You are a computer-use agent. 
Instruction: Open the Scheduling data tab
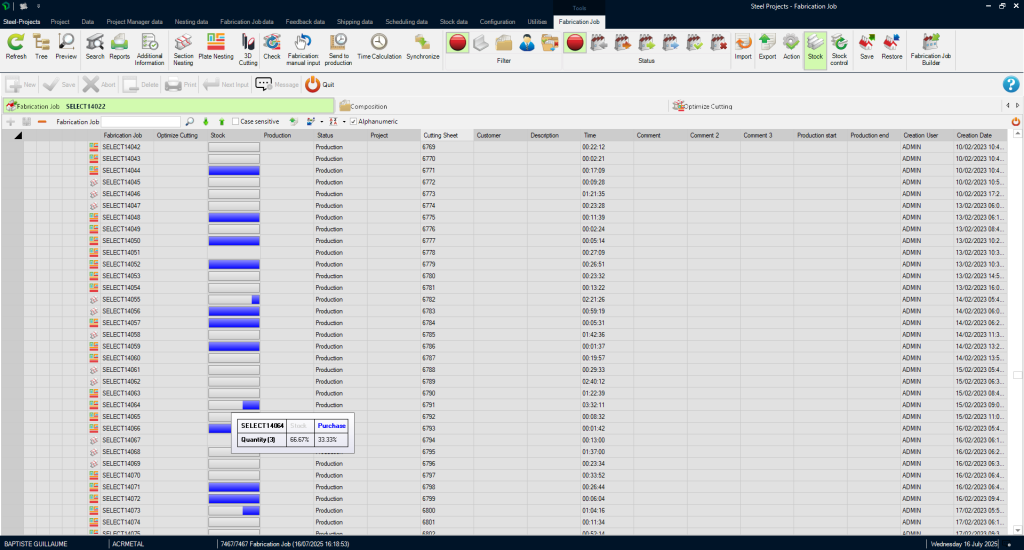(407, 20)
